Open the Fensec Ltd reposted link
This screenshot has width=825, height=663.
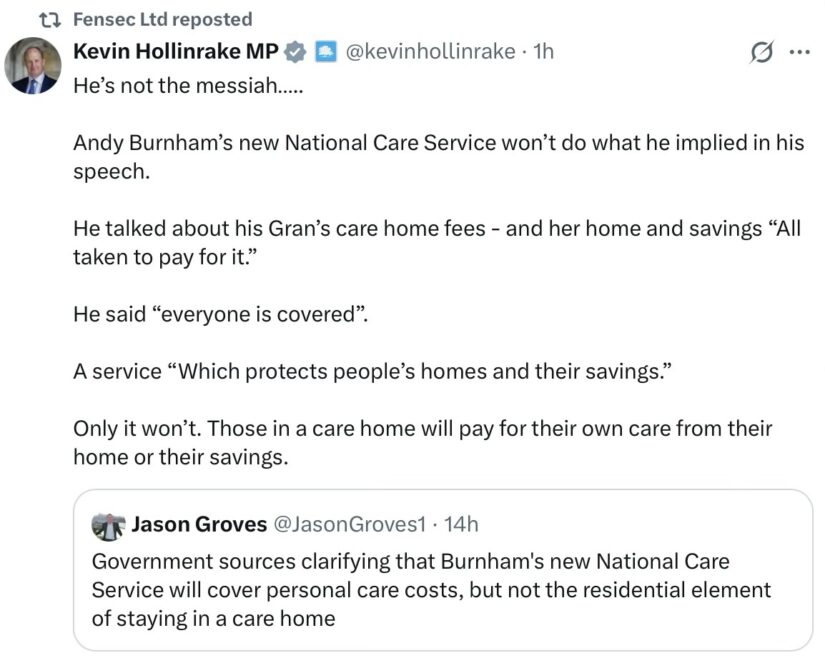[163, 19]
